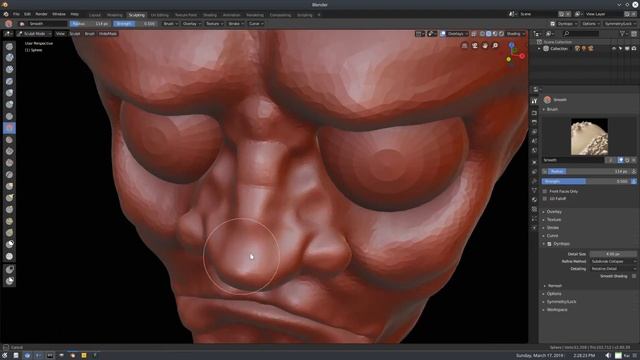Click the volume icon in taskbar
640x360 pixels.
coord(608,355)
